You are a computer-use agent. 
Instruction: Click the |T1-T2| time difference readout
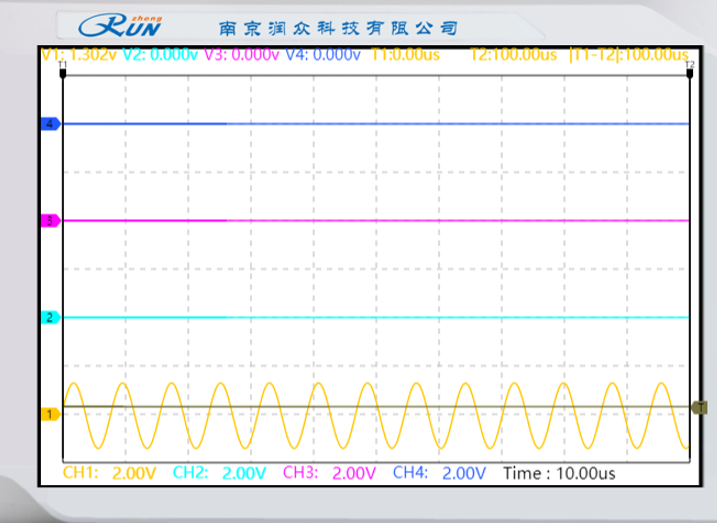tap(629, 54)
